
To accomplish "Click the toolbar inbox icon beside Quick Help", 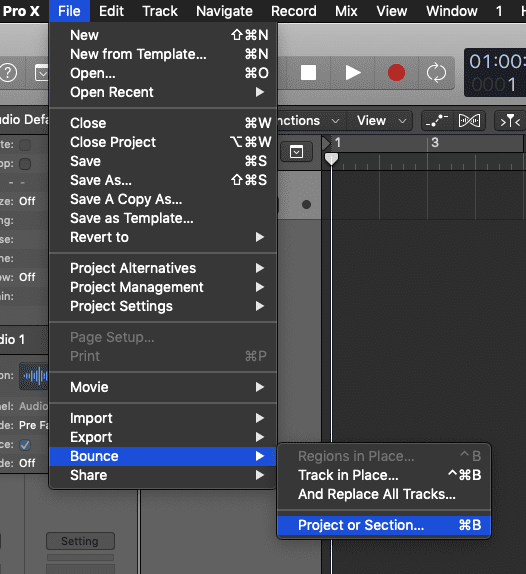I will click(41, 73).
